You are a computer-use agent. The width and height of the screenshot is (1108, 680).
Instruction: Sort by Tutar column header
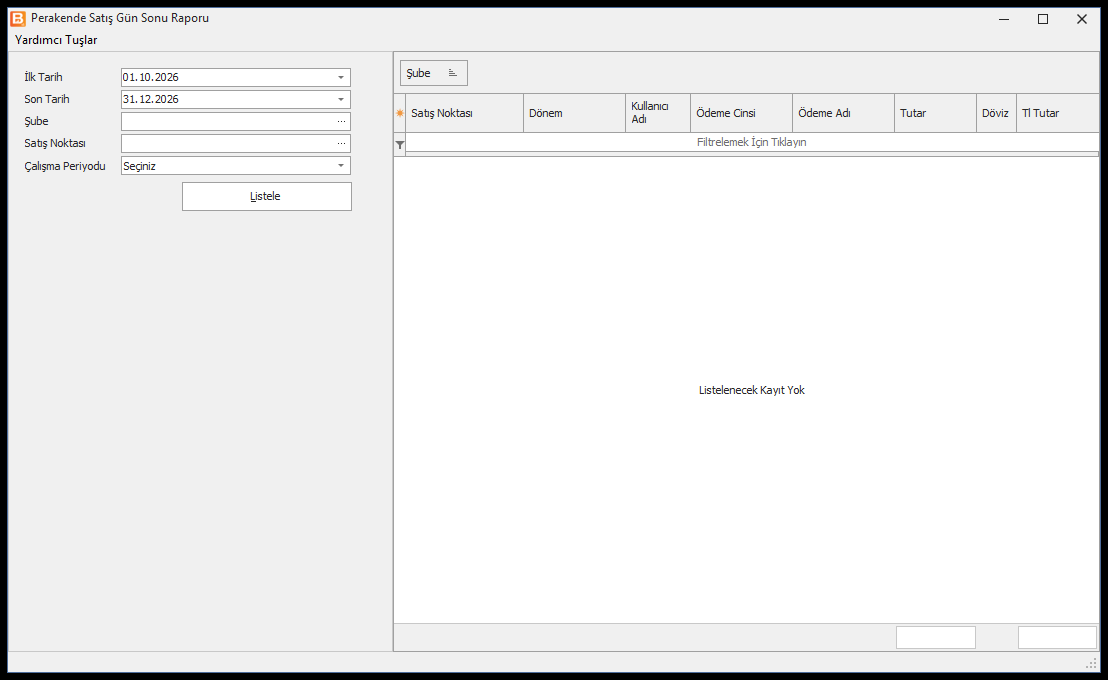[935, 113]
